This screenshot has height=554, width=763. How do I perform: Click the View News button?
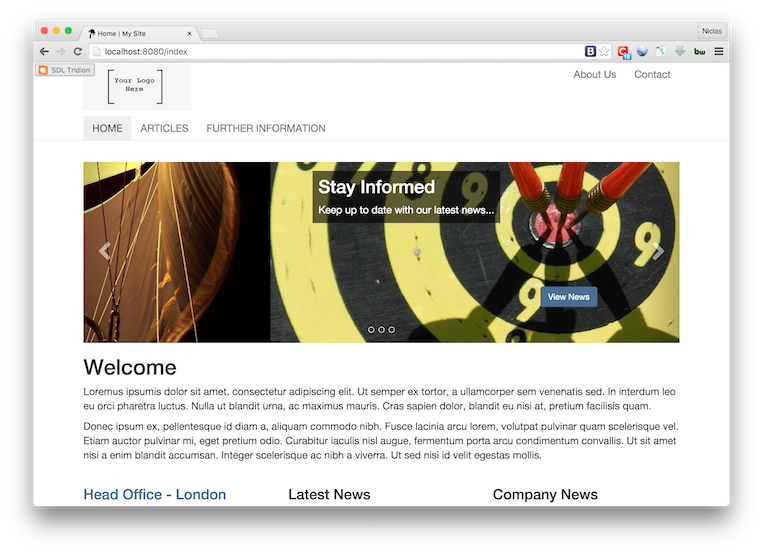pos(568,296)
